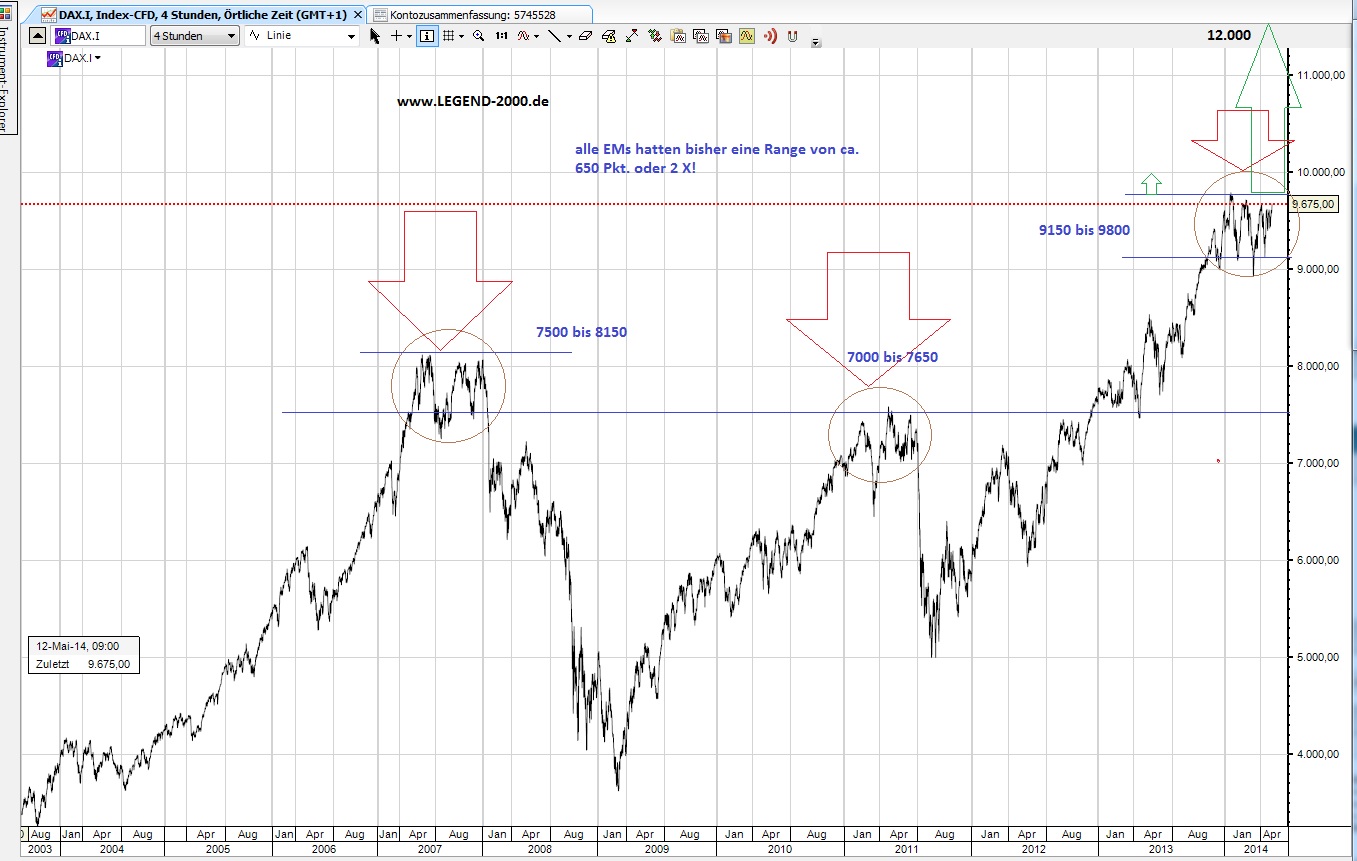This screenshot has height=861, width=1357.
Task: Click the delete-all-drawings eraser icon with warning sign
Action: pyautogui.click(x=609, y=36)
